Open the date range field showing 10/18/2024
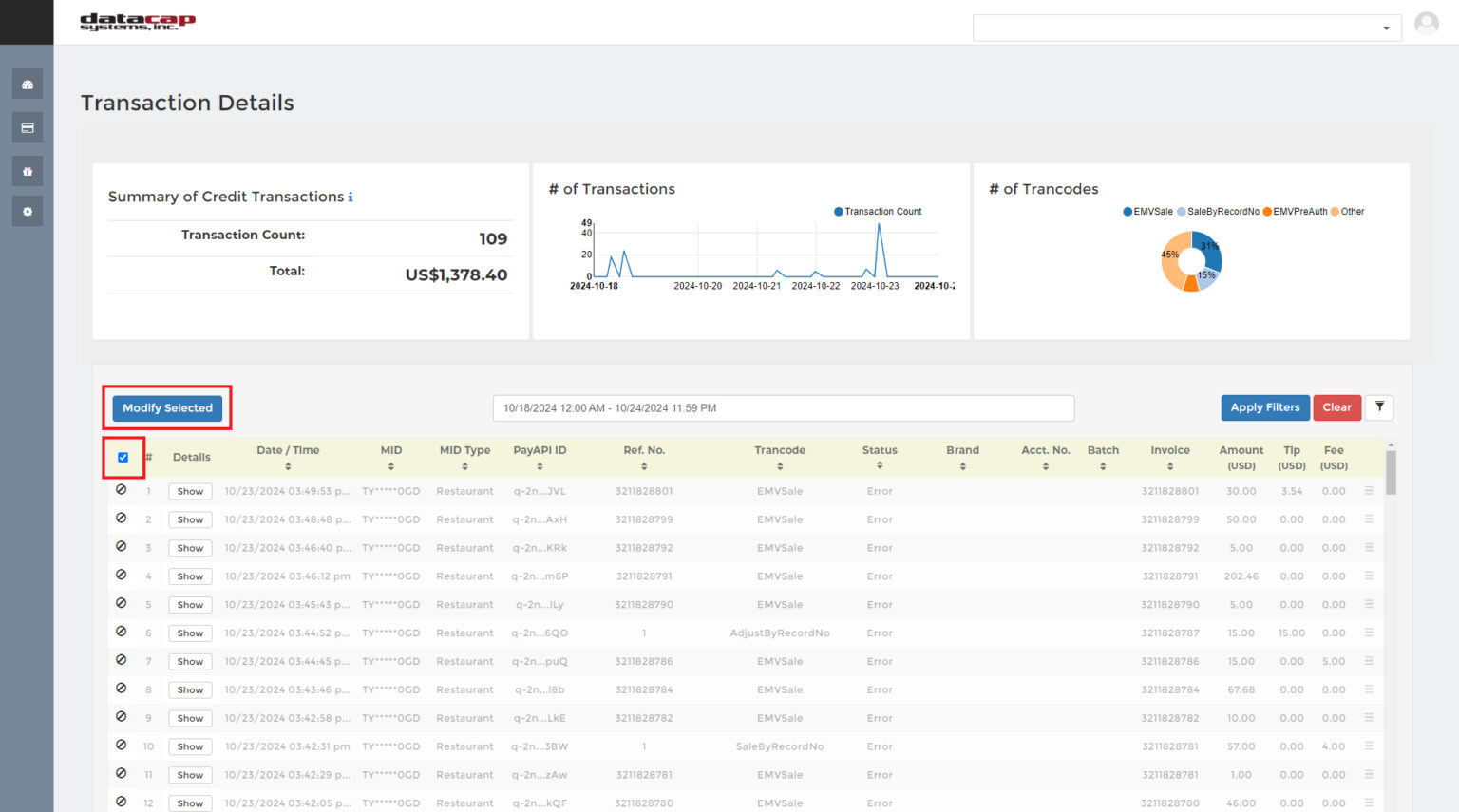This screenshot has height=812, width=1459. 783,407
